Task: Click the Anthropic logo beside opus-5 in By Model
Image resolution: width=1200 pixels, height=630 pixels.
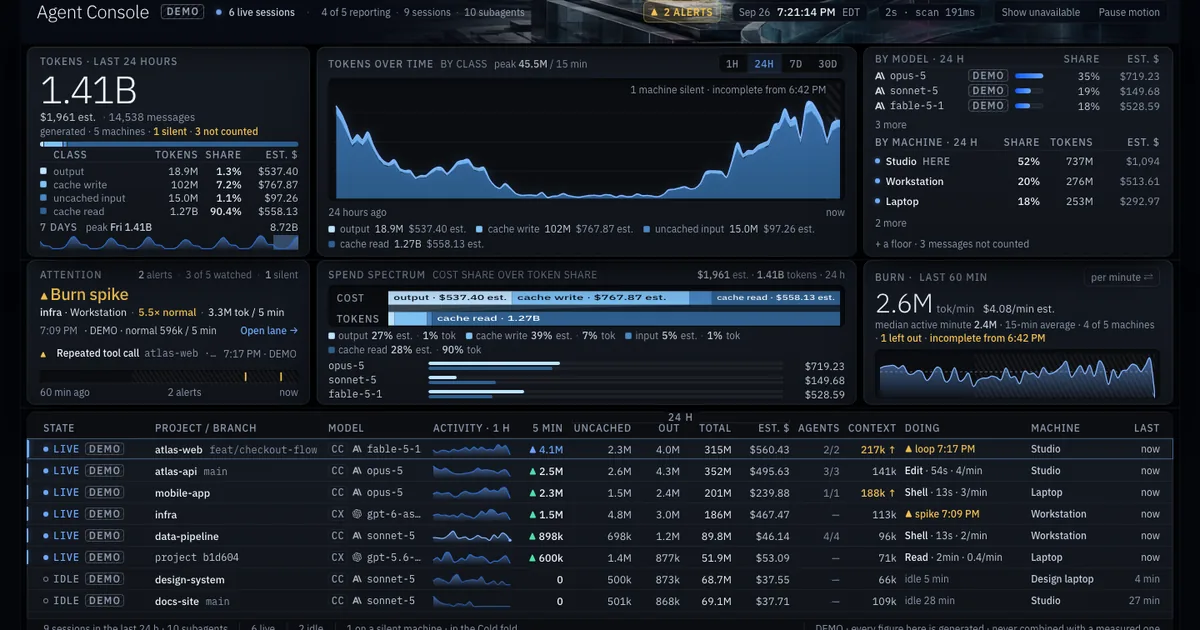Action: (880, 76)
